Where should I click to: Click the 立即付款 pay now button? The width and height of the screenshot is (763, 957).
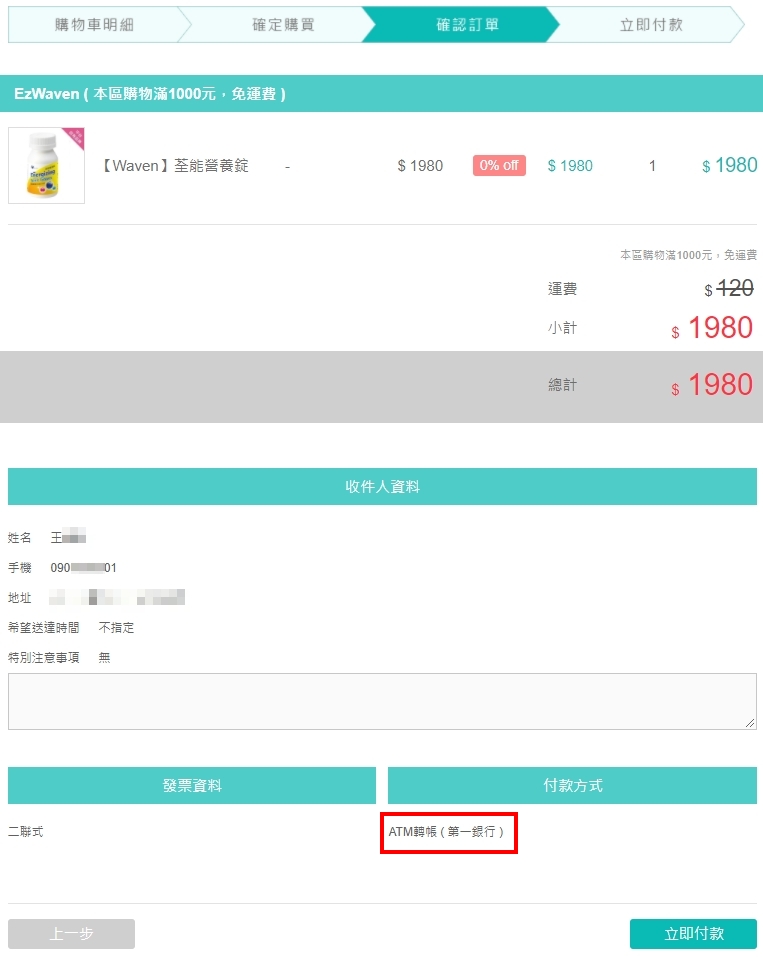[x=693, y=933]
